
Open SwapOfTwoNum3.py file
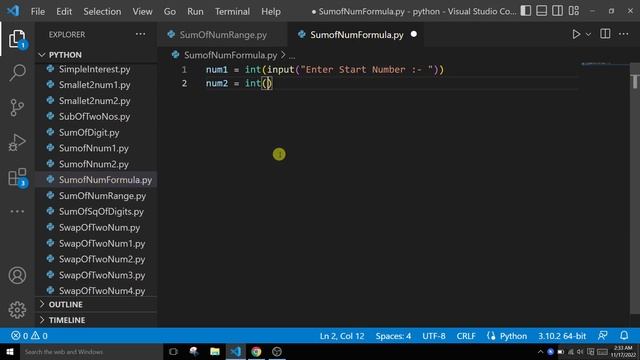click(102, 275)
